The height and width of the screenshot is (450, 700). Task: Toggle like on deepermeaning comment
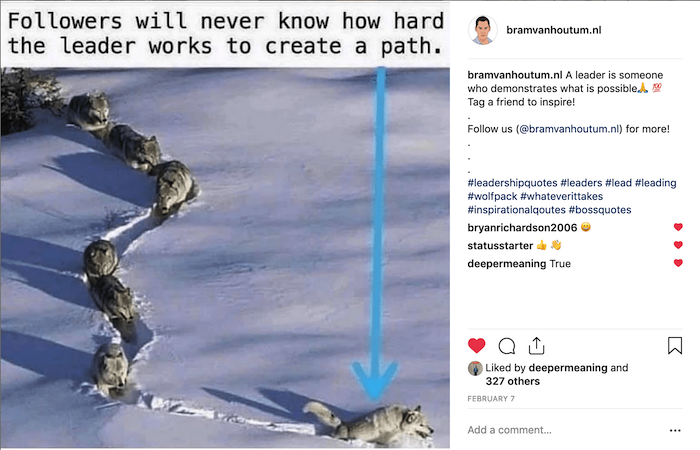click(678, 262)
